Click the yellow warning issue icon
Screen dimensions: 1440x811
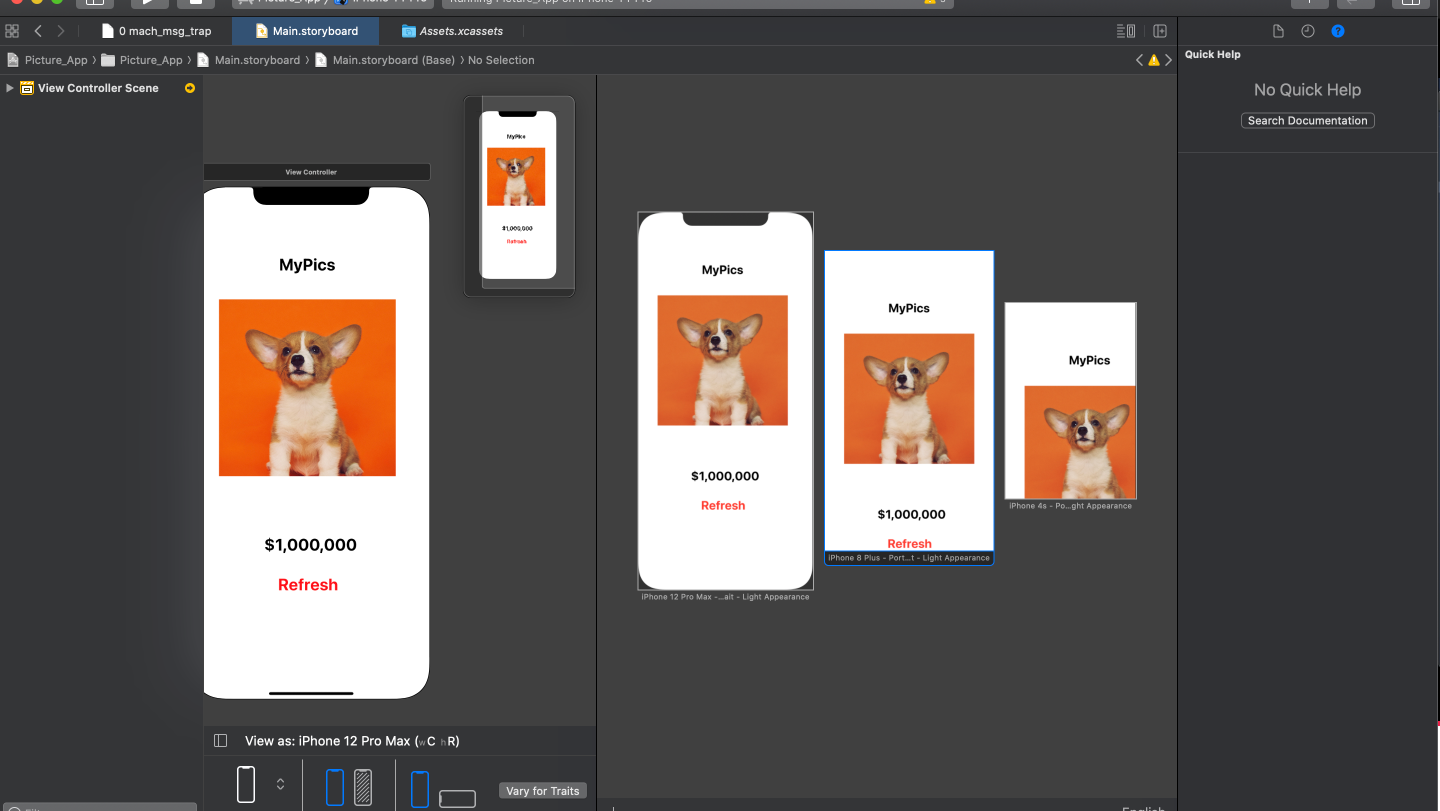pos(1154,60)
